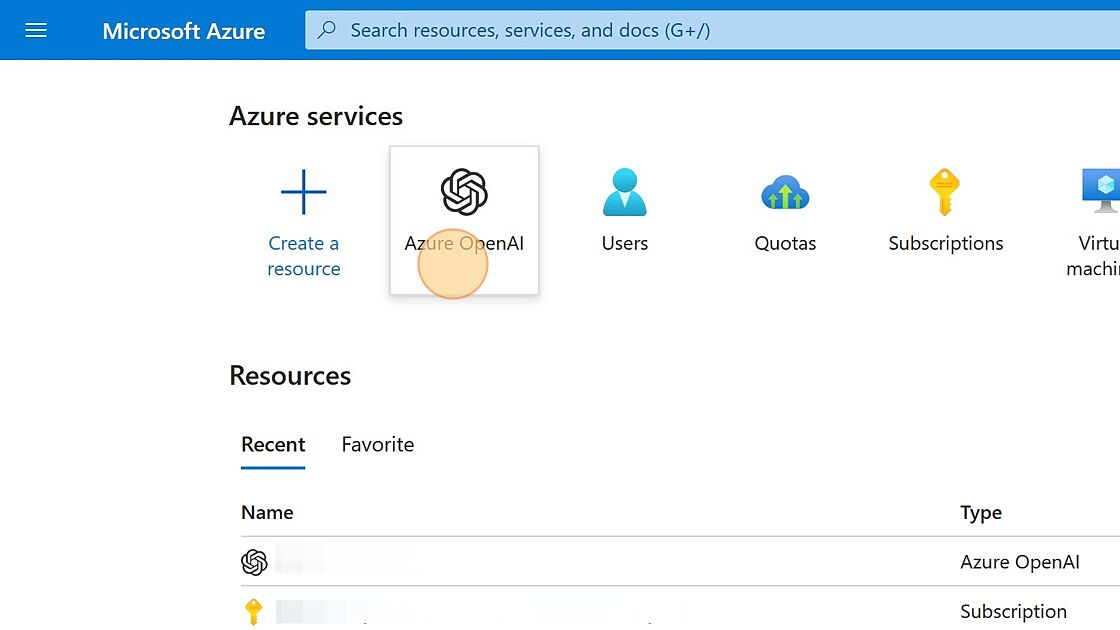This screenshot has height=630, width=1120.
Task: Switch to the Favorite tab
Action: (378, 445)
